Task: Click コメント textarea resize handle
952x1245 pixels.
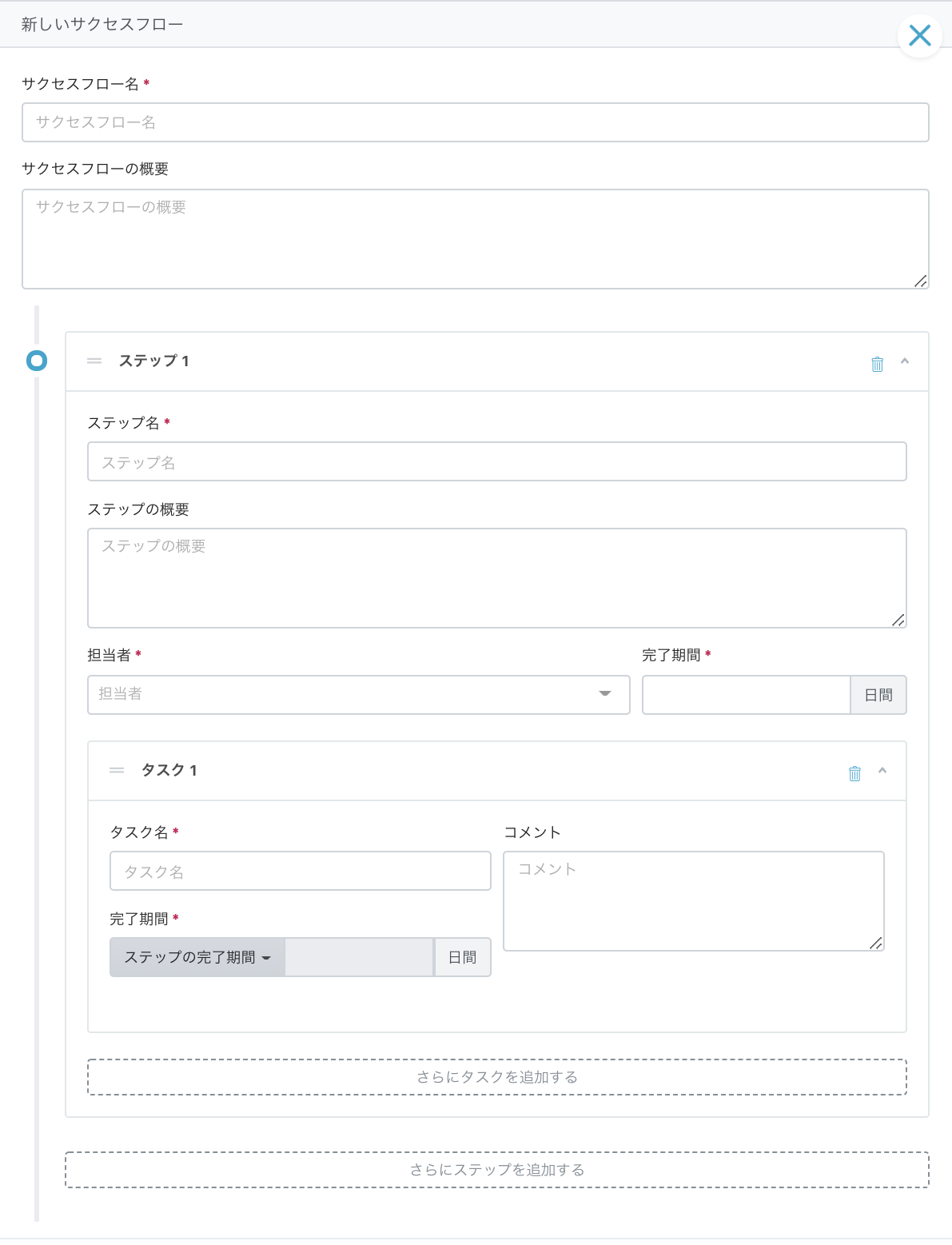Action: (875, 943)
